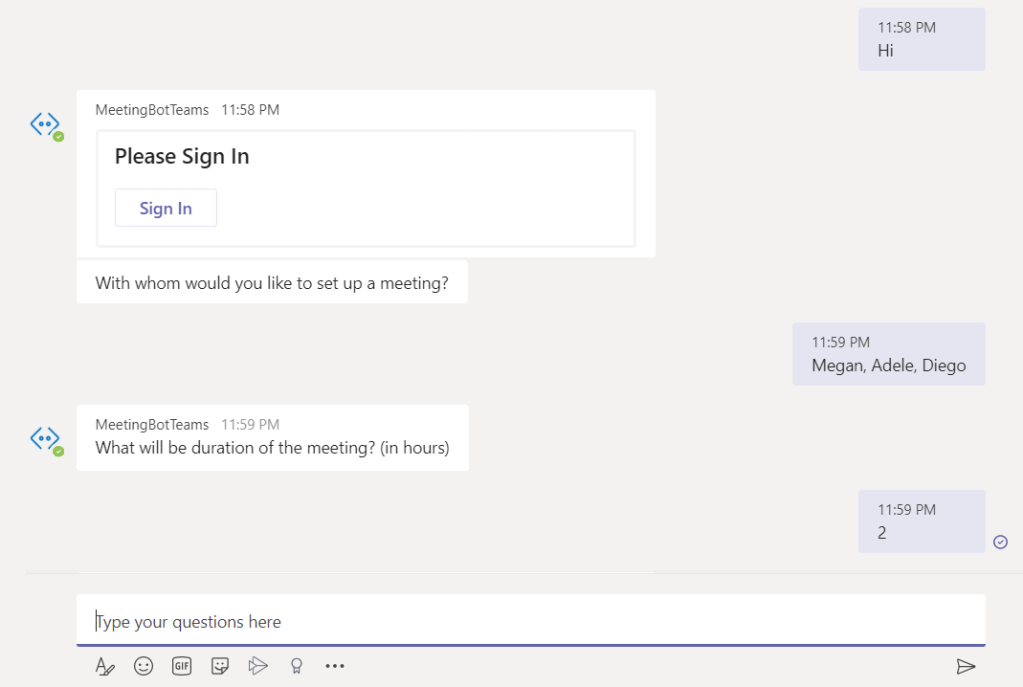Open more messaging extensions (three dots)
This screenshot has width=1023, height=687.
pyautogui.click(x=335, y=666)
